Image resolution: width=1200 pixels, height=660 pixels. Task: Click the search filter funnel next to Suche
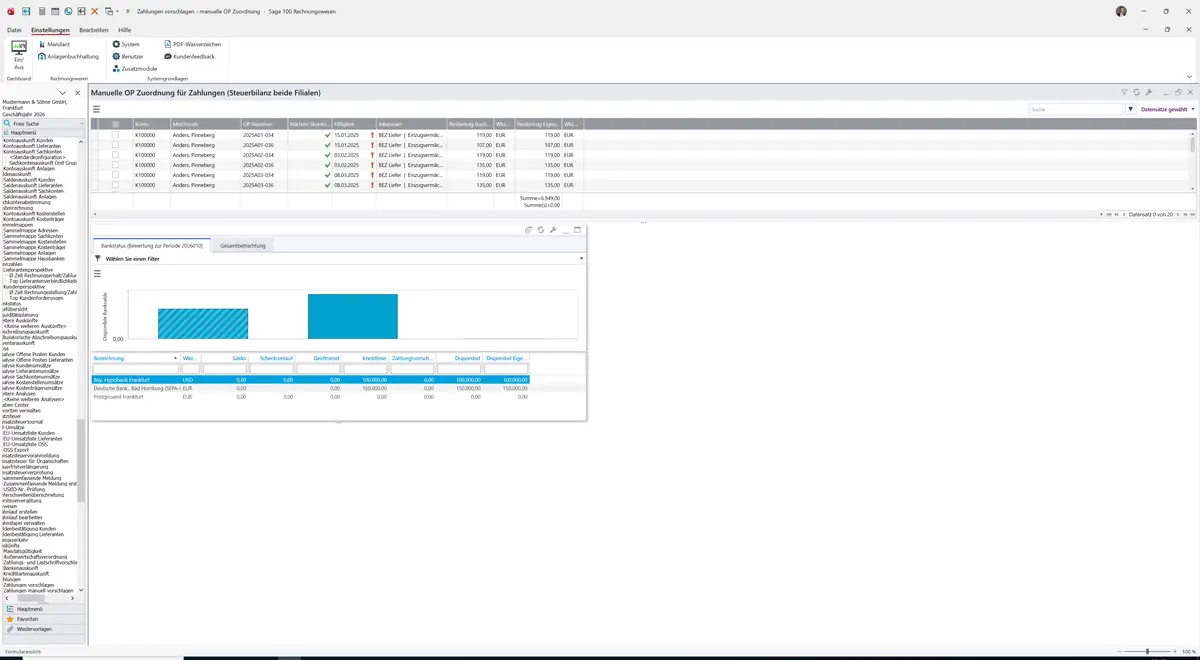pyautogui.click(x=1131, y=109)
